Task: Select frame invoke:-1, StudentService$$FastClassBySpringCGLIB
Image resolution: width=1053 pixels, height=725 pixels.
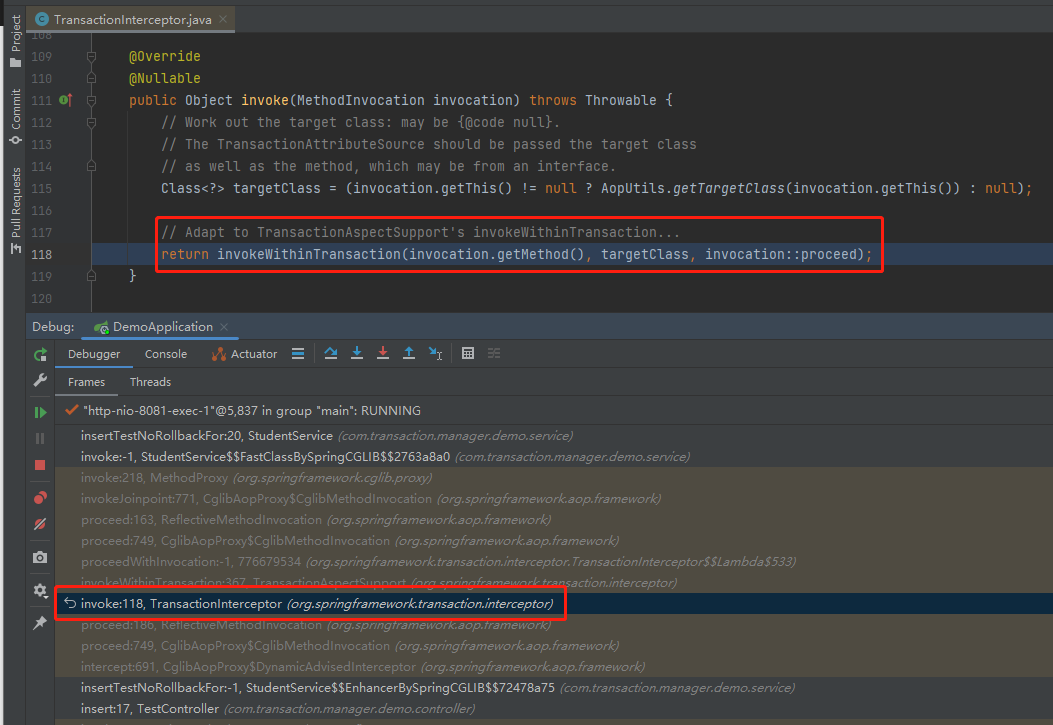Action: click(553, 456)
